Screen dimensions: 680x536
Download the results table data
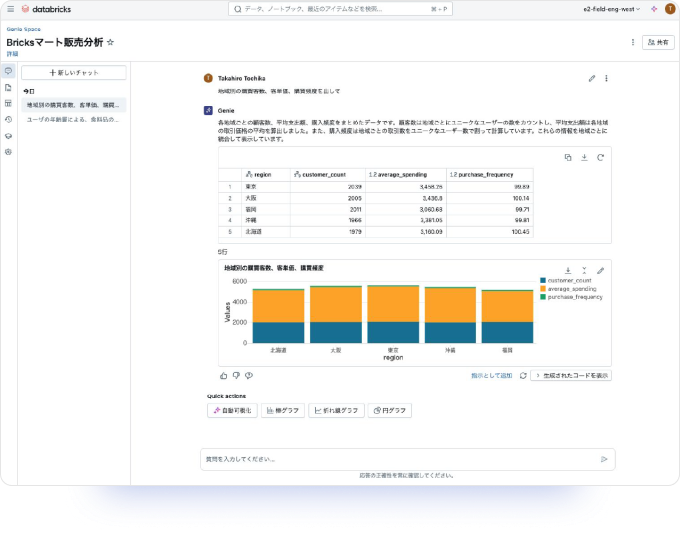[584, 157]
